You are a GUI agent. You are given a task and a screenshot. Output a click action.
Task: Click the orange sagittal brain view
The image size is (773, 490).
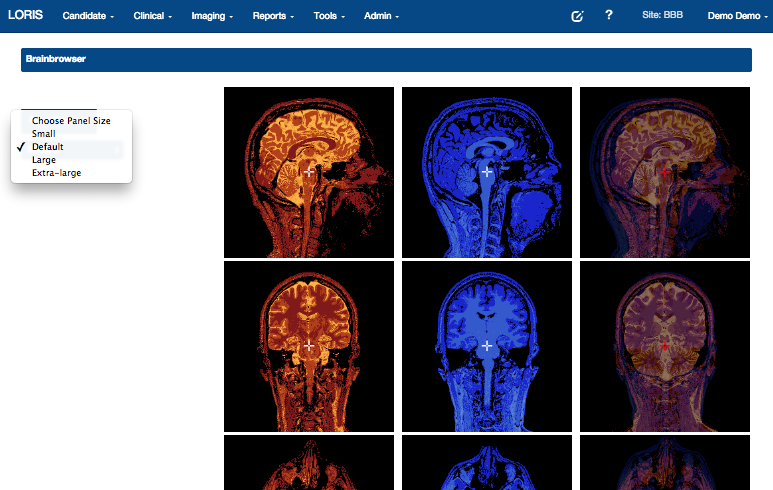pos(309,172)
